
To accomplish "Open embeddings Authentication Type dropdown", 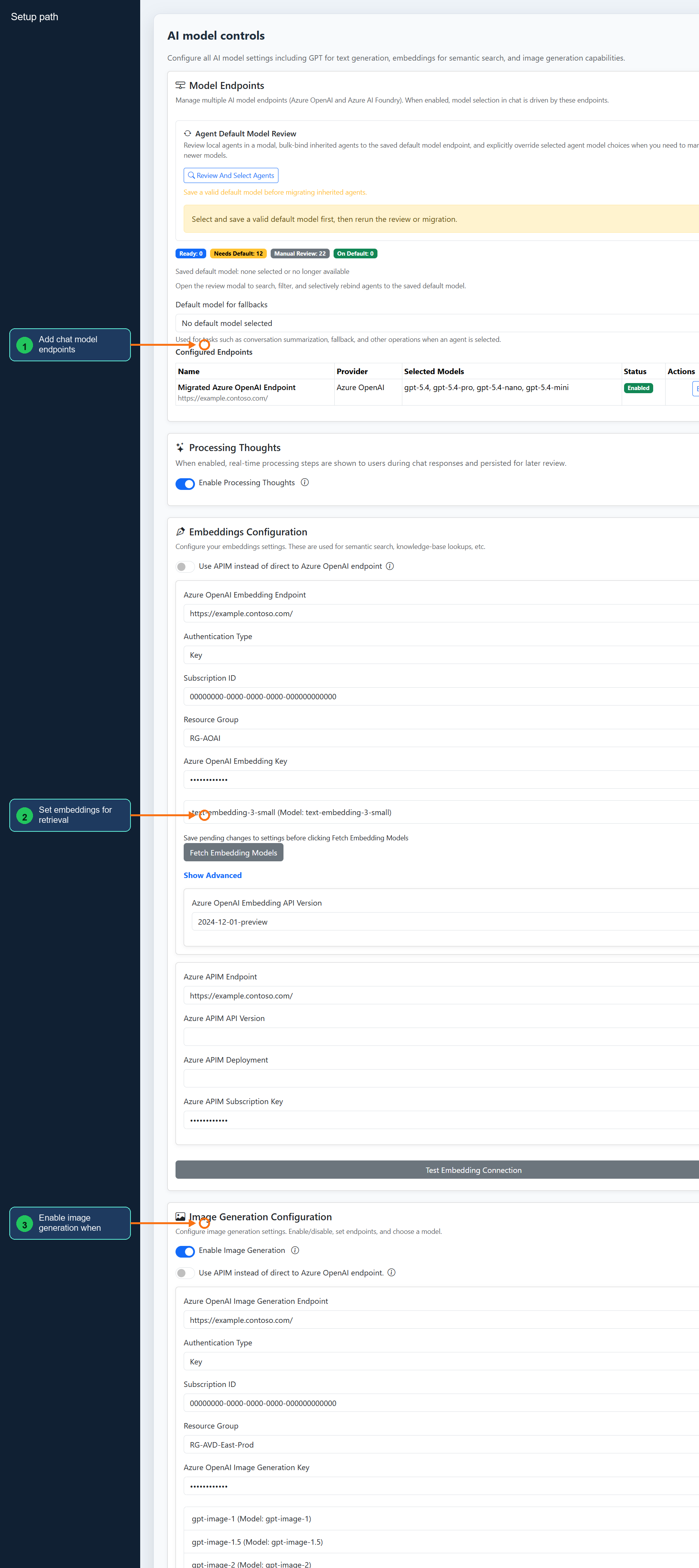I will (441, 655).
